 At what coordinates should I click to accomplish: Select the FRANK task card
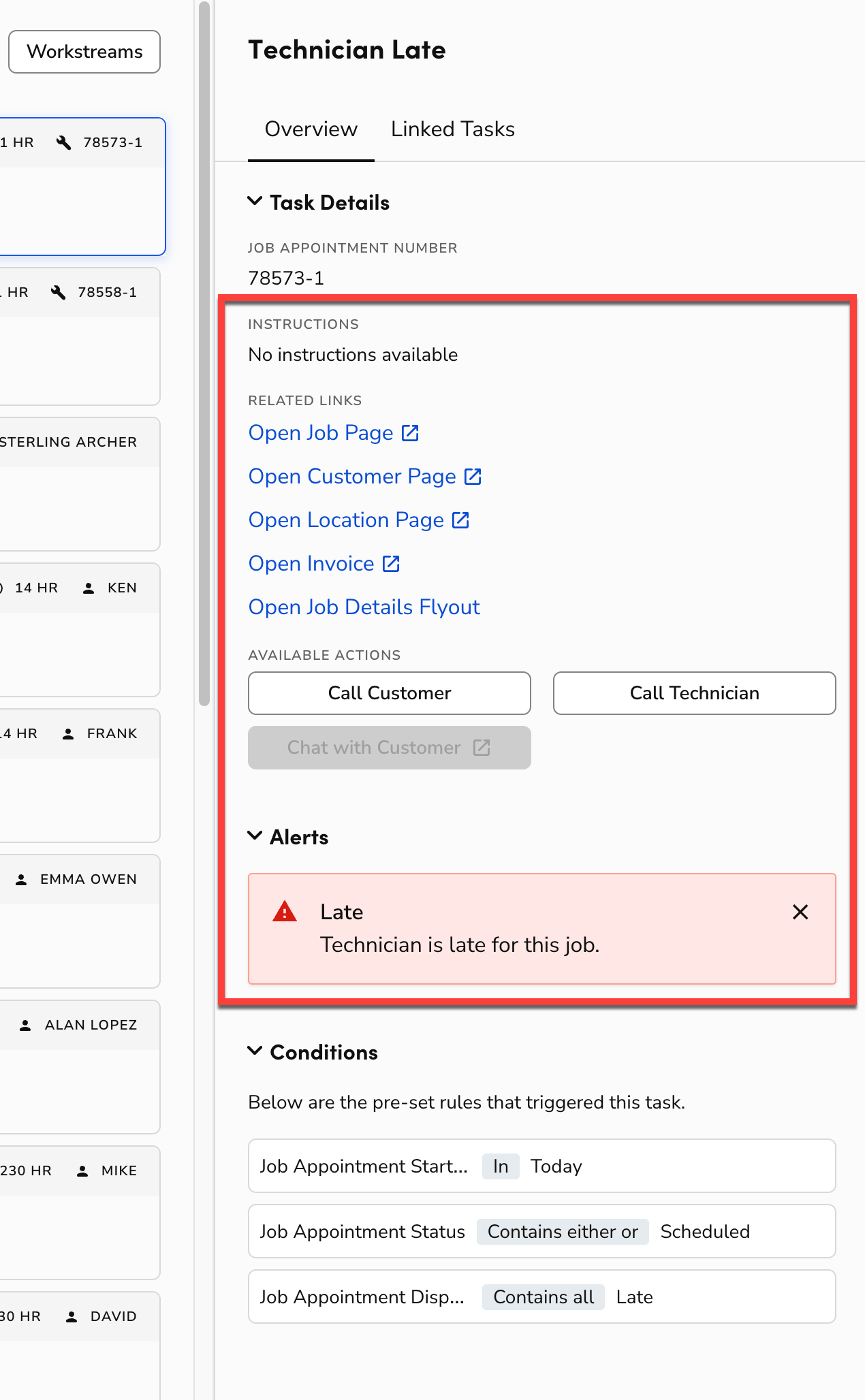point(79,776)
